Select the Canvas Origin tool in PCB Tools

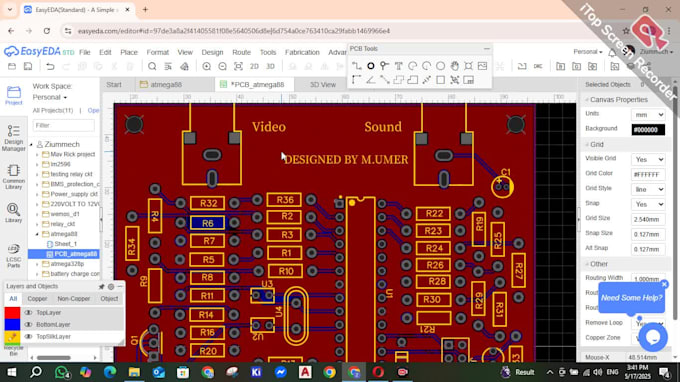[x=356, y=80]
